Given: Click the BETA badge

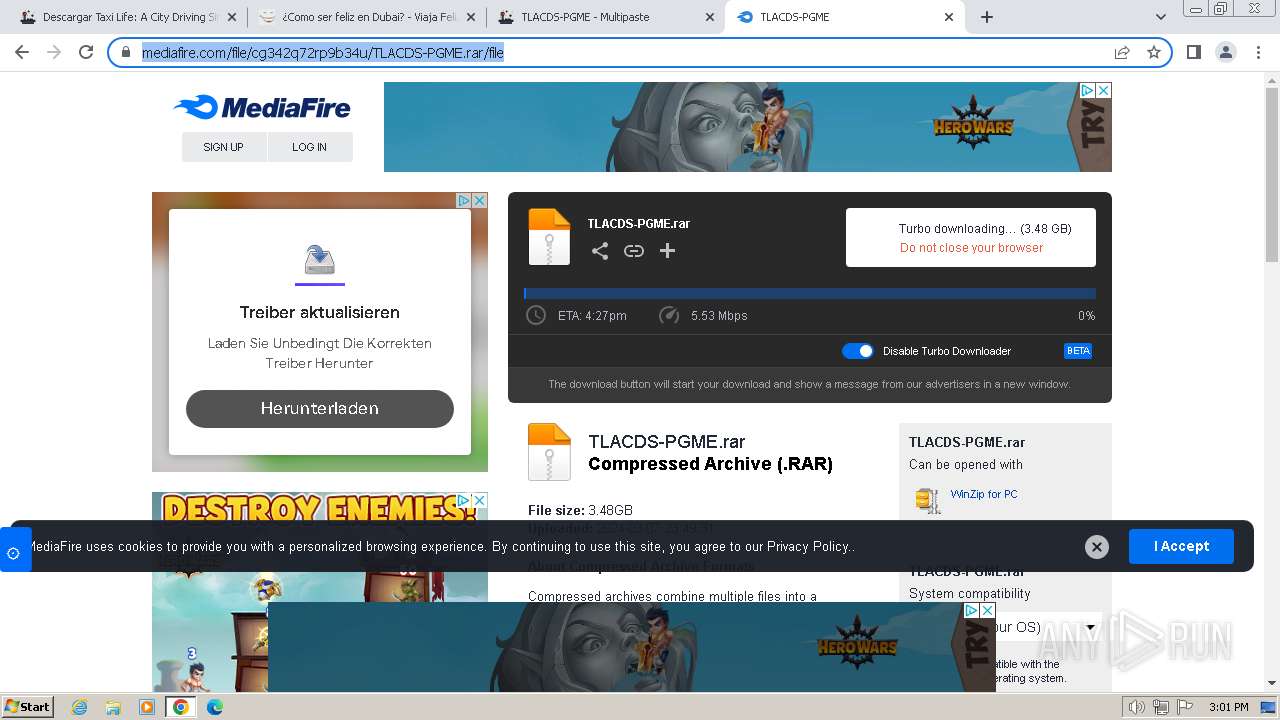Looking at the screenshot, I should click(1078, 351).
